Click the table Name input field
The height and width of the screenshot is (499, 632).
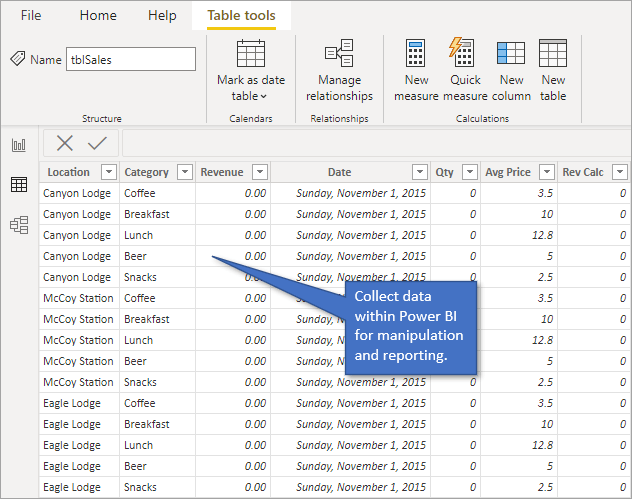pyautogui.click(x=130, y=60)
